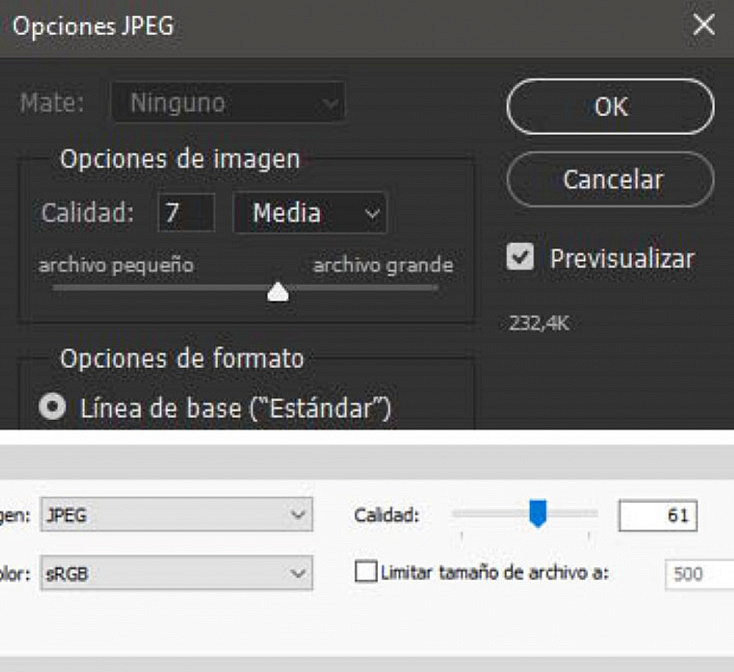
Task: Click the Media dropdown chevron arrow
Action: pyautogui.click(x=372, y=214)
